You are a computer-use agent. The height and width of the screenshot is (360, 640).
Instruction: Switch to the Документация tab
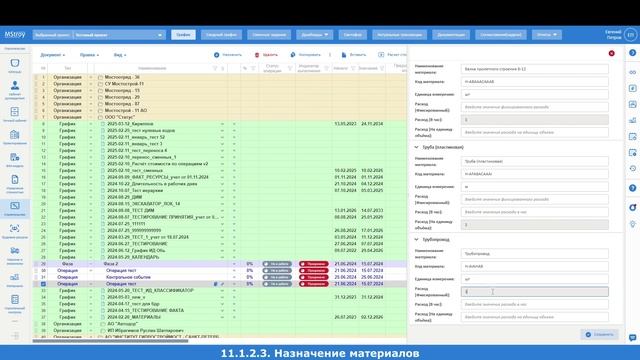click(x=451, y=35)
